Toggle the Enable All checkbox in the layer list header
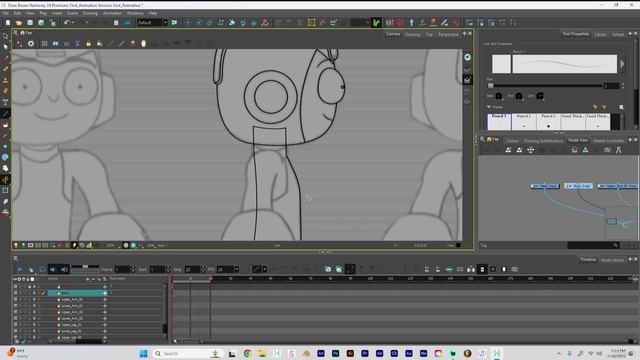640x360 pixels. 15,279
